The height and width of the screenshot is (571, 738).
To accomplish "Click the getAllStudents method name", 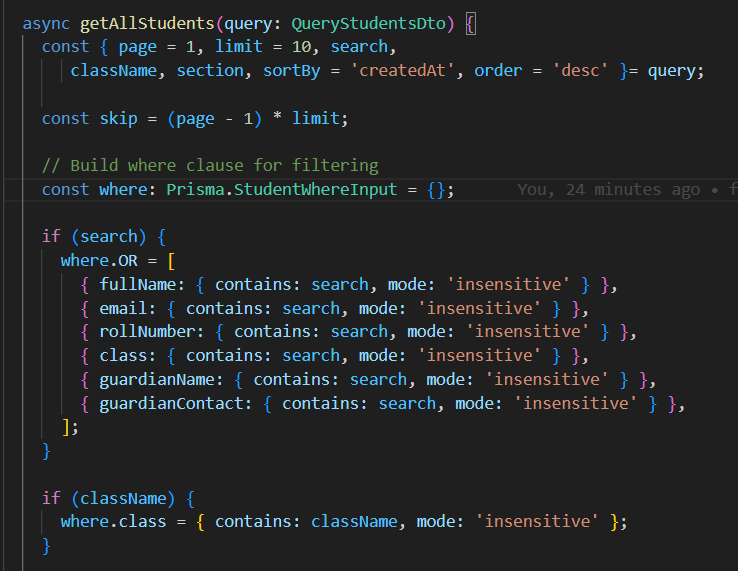I will pyautogui.click(x=147, y=24).
